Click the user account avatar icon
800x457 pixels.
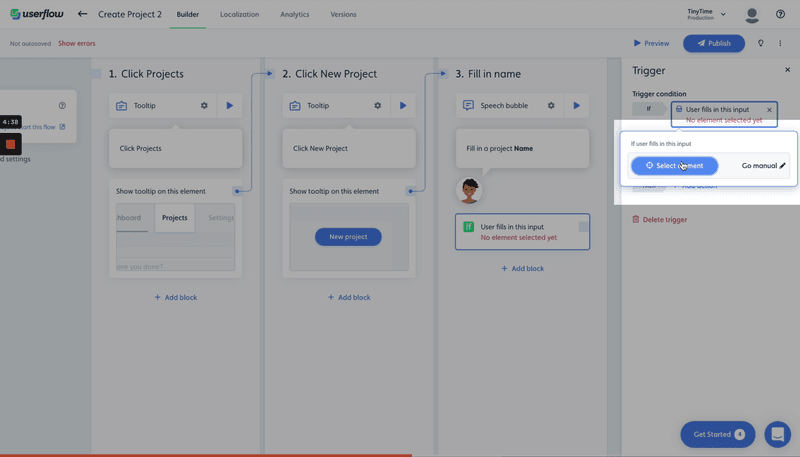click(x=752, y=15)
